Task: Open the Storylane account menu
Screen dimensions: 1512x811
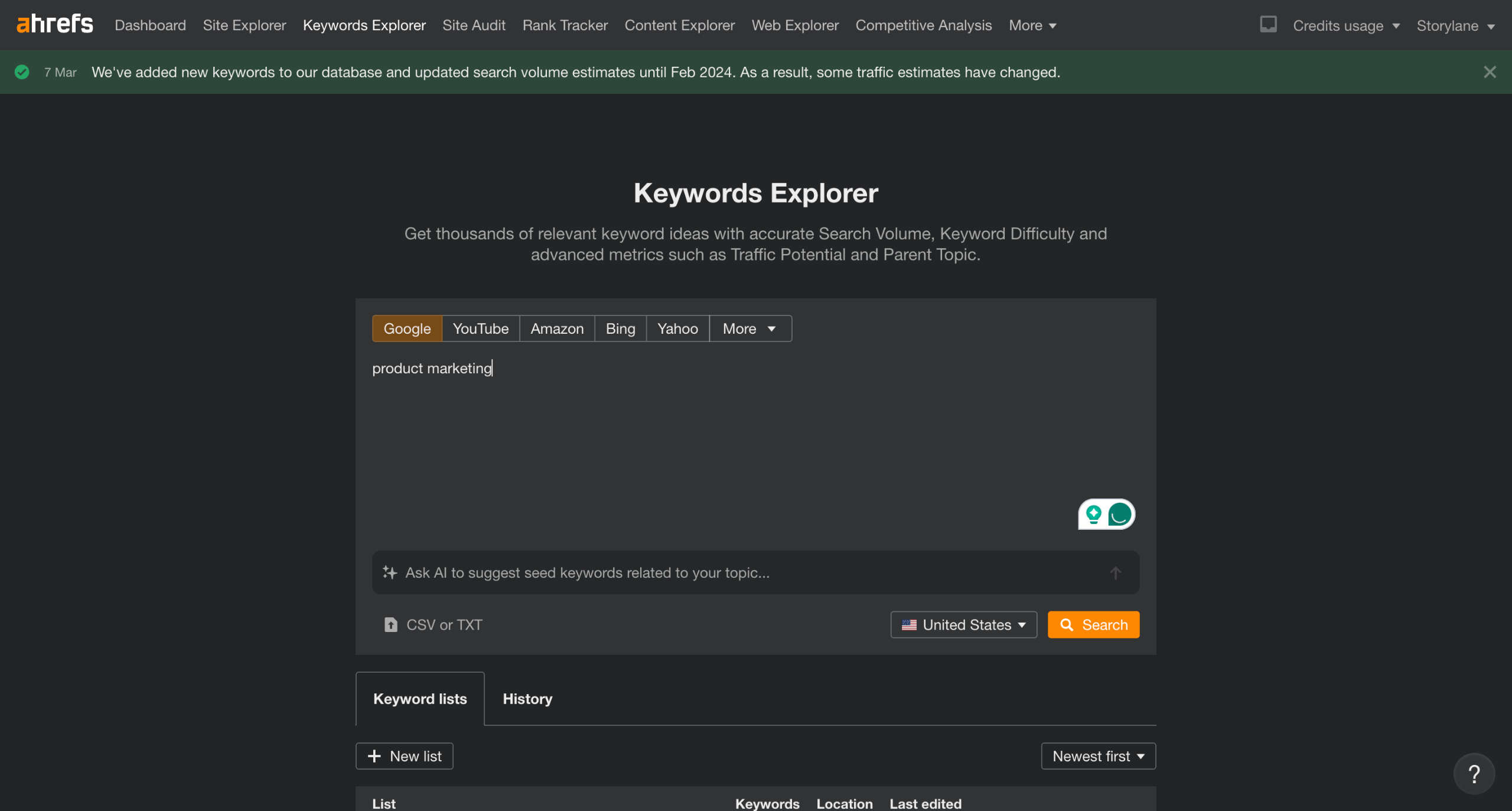Action: [x=1455, y=25]
